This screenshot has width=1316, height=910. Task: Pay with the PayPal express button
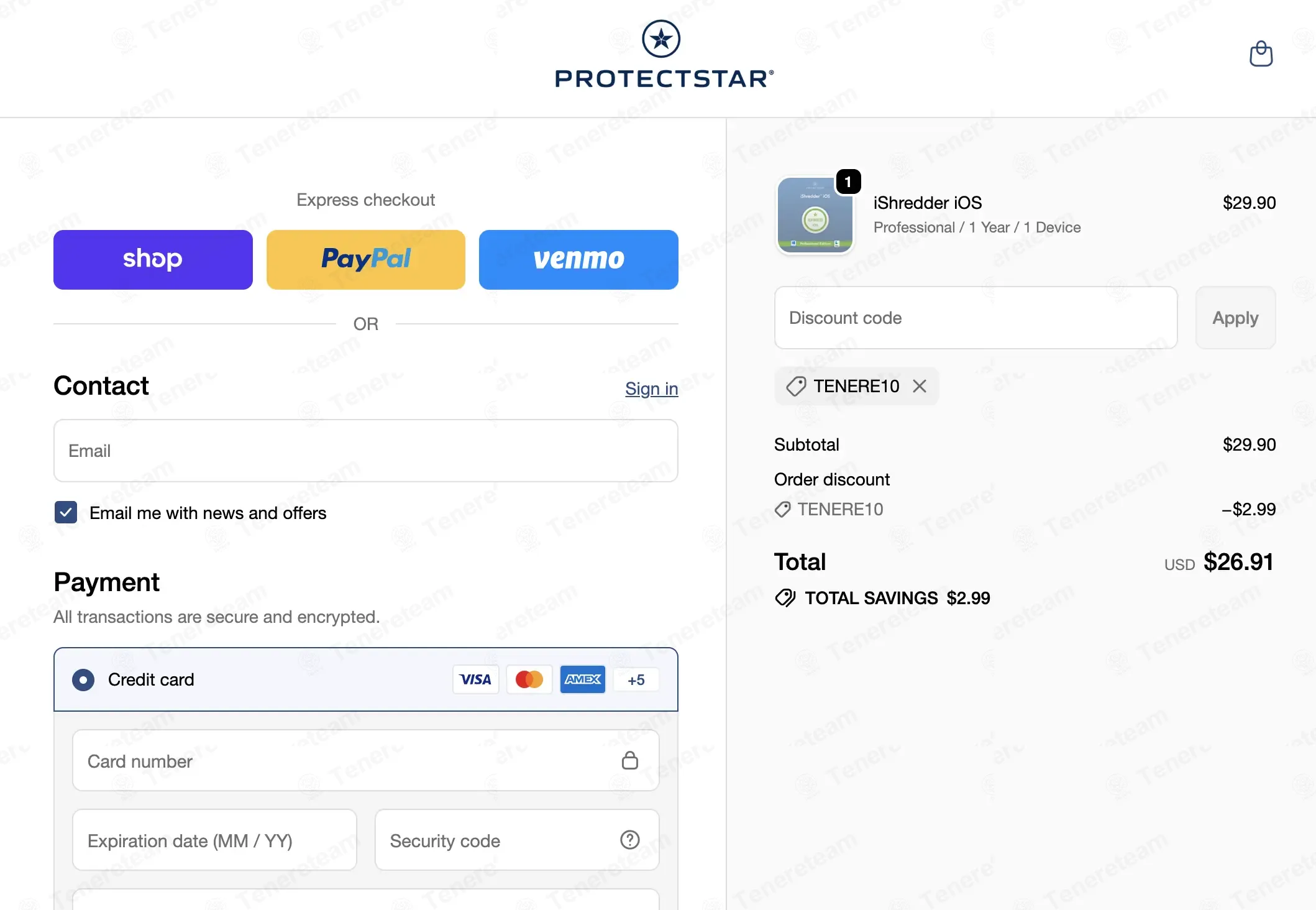[x=366, y=260]
